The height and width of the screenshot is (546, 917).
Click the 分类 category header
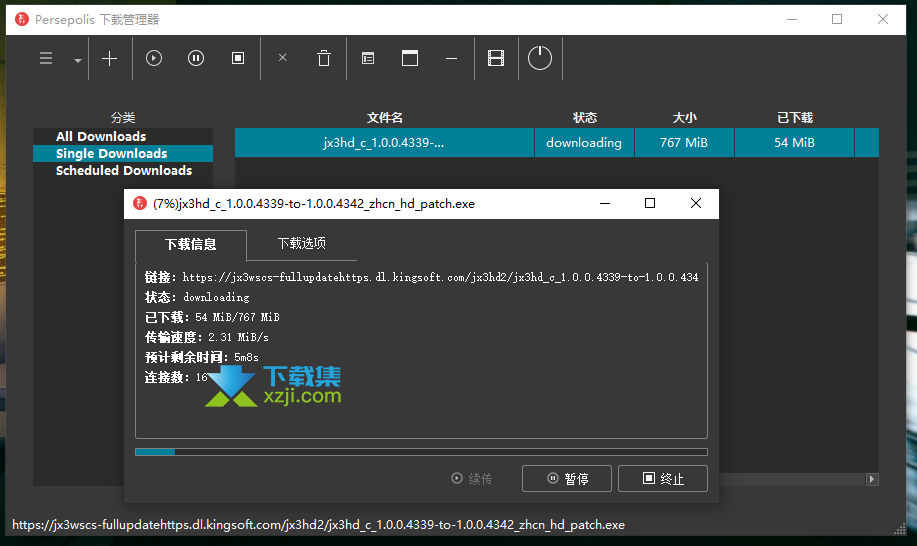tap(123, 118)
